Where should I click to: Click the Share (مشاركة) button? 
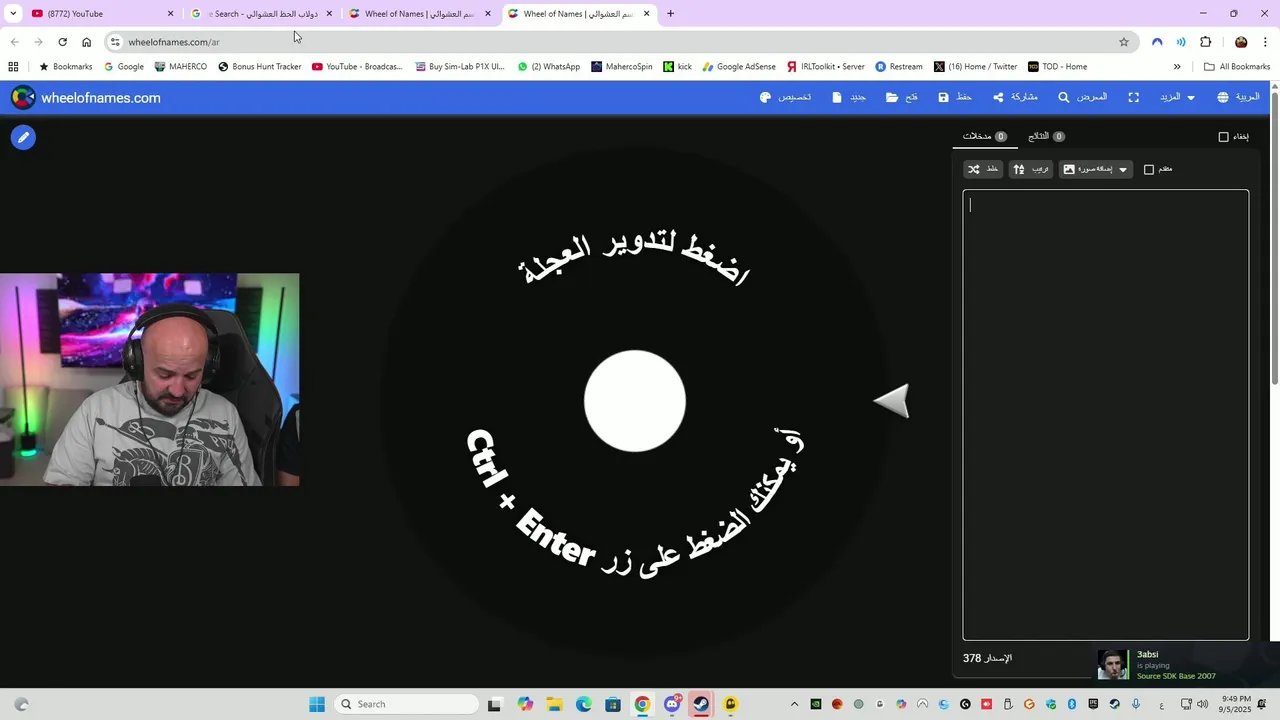point(1015,97)
